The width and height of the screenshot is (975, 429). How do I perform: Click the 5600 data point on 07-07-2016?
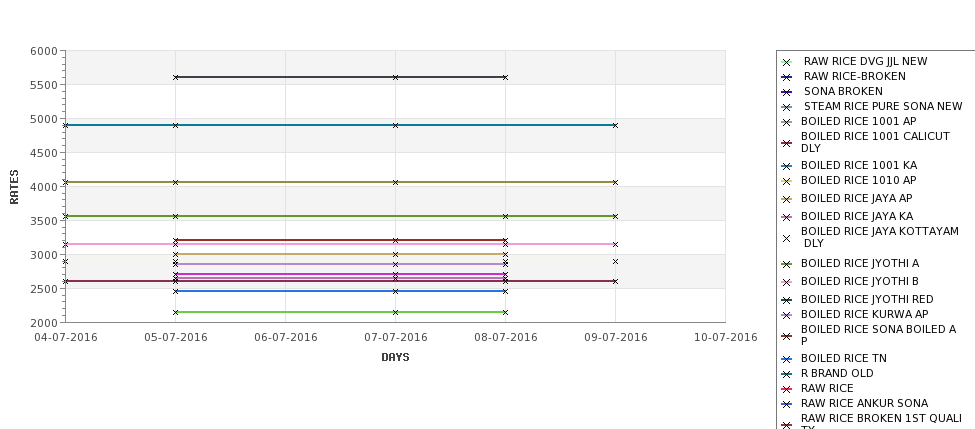pos(395,77)
